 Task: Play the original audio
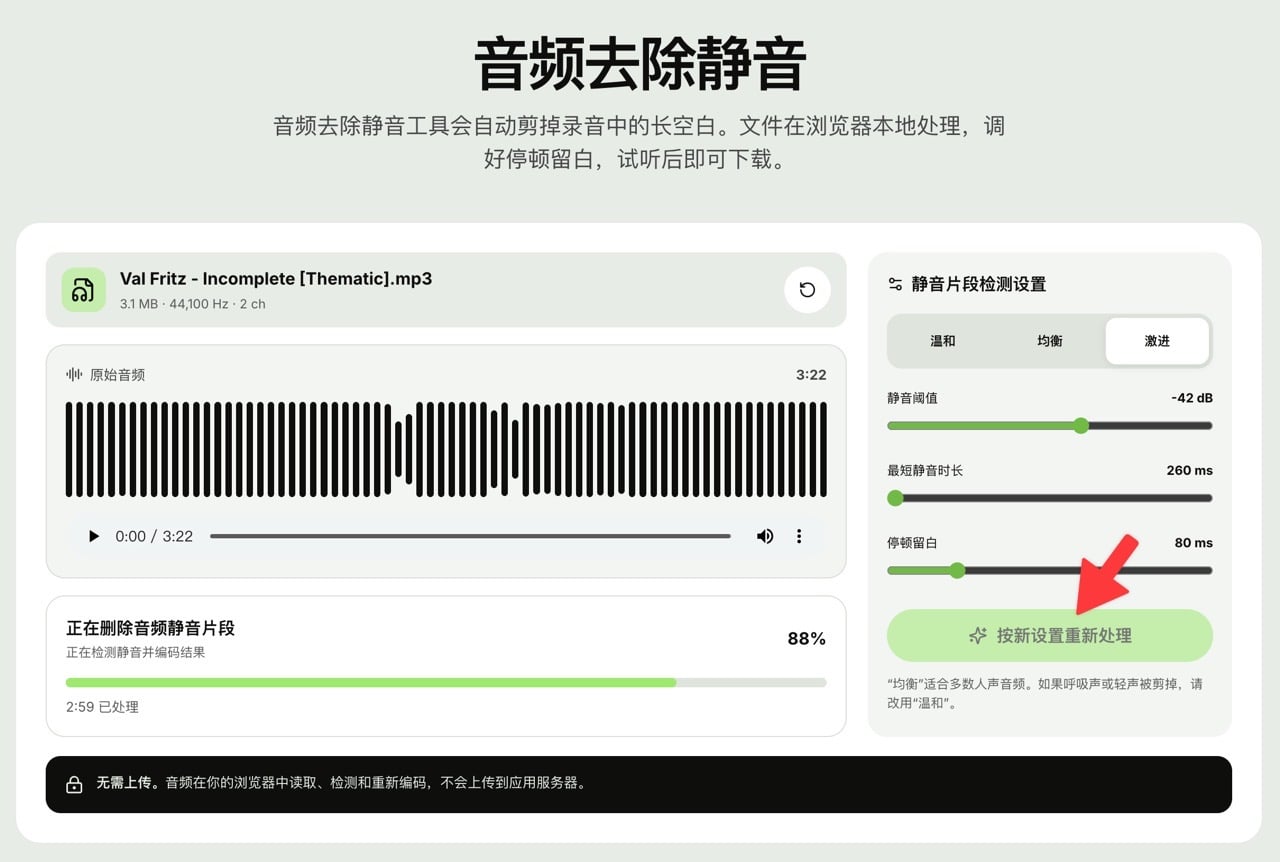pos(94,536)
